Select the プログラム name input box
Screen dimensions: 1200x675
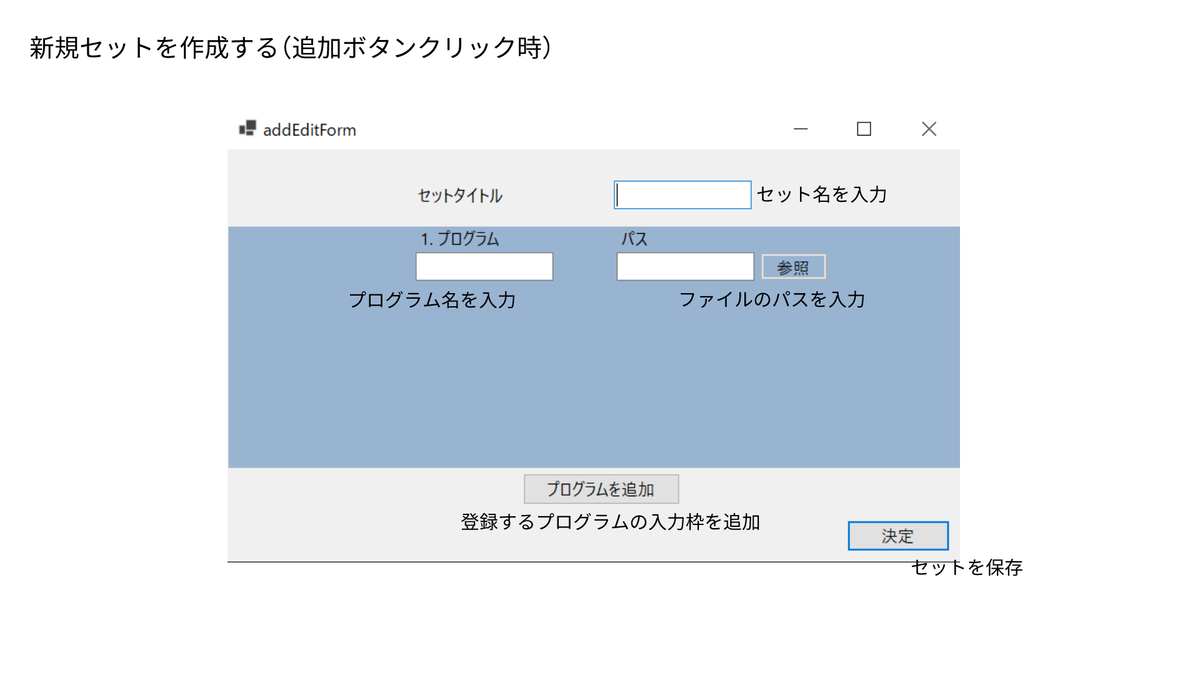484,266
